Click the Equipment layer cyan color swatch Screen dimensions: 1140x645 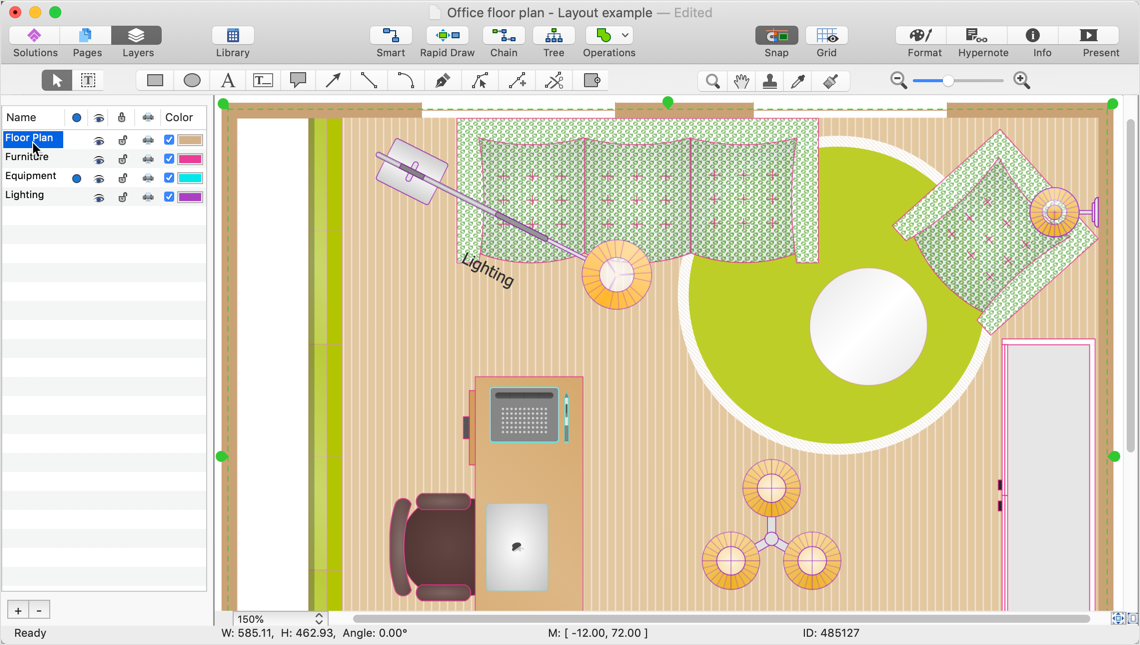190,178
